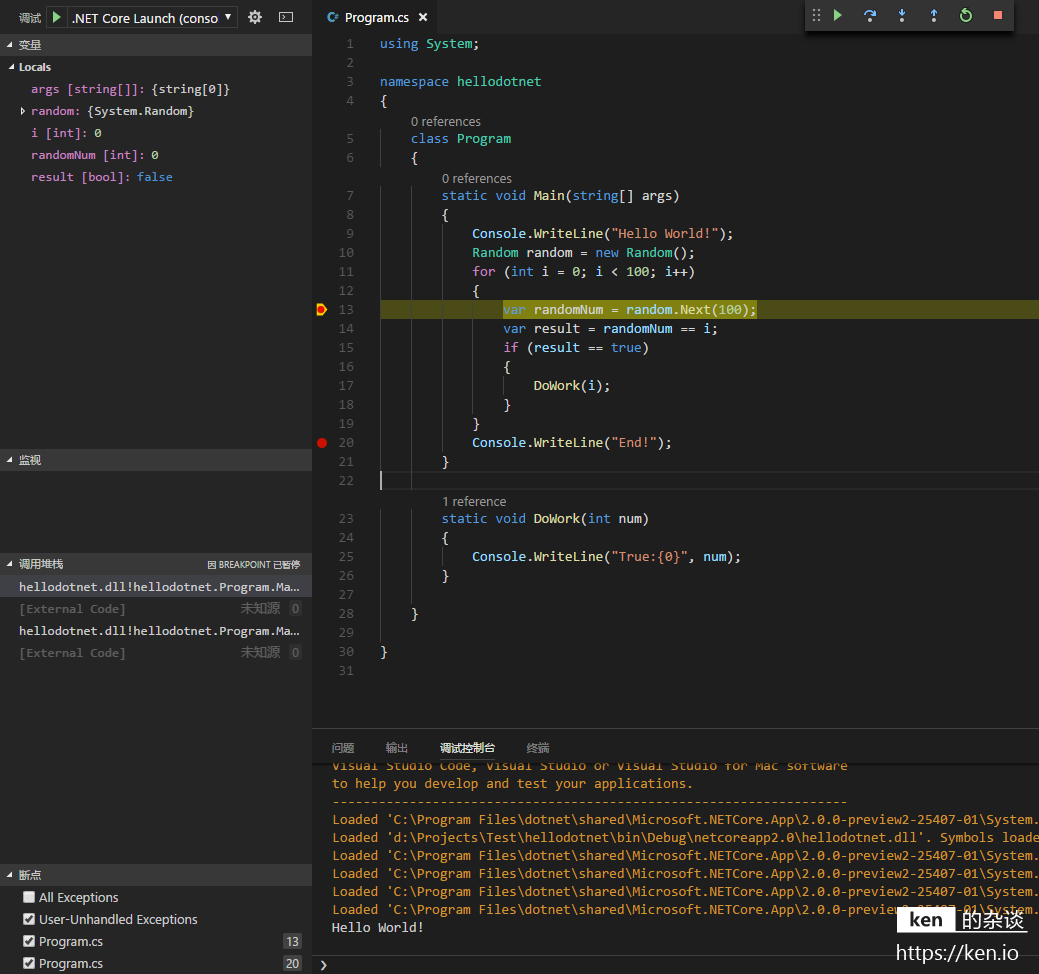Disable Program.cs line 13 breakpoint checkbox
This screenshot has width=1039, height=974.
click(29, 941)
